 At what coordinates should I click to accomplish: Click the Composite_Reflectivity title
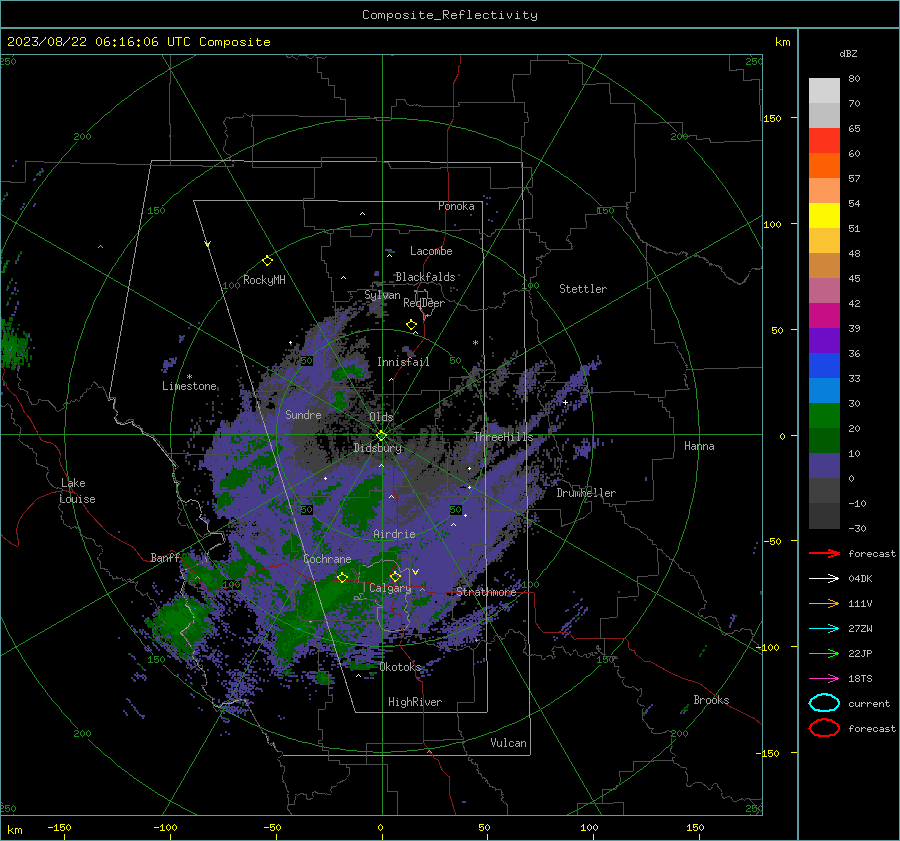450,15
